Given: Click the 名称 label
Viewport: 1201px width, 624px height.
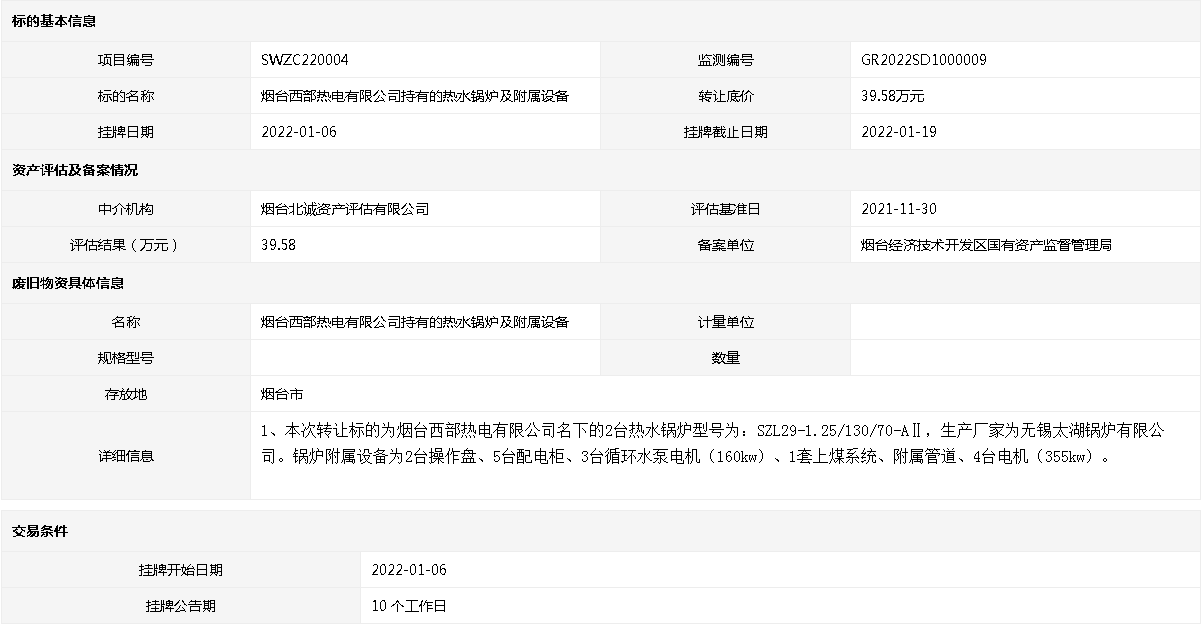Looking at the screenshot, I should tap(126, 322).
